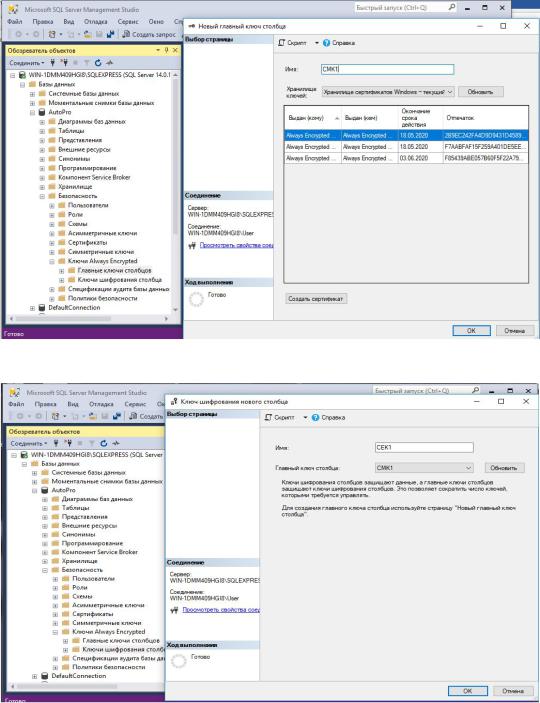This screenshot has height=703, width=540.
Task: Click 'Создать запрос' in SSMS toolbar behind CMK1 dialog
Action: (149, 34)
